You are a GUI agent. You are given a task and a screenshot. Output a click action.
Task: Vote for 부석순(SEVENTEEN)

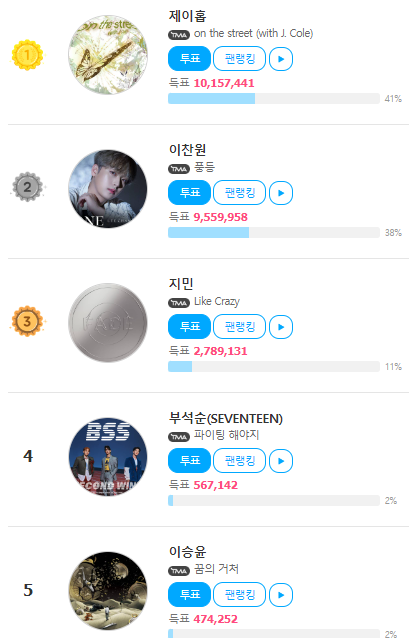[190, 461]
